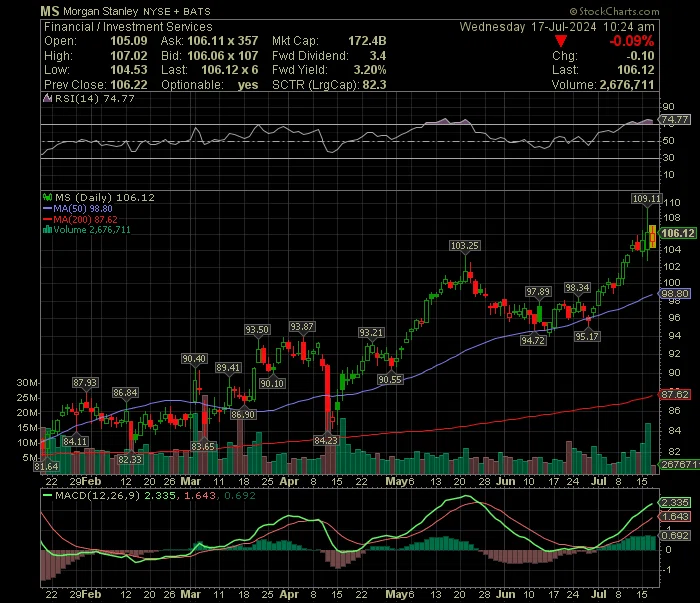Click the MACD histogram 0.692 axis tag
Viewport: 700px width, 603px height.
click(x=675, y=536)
